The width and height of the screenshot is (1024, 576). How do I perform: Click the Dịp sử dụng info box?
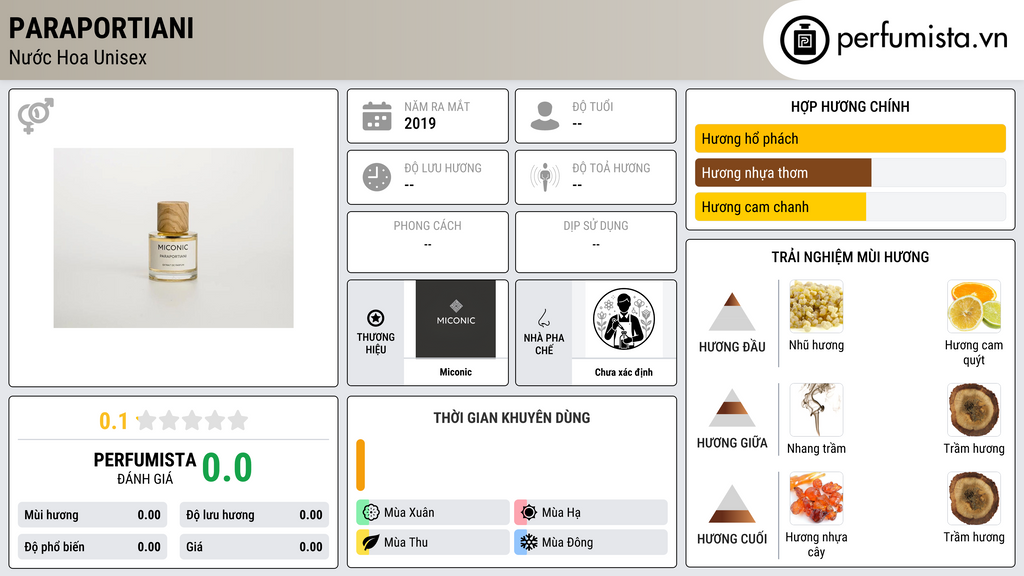(596, 242)
